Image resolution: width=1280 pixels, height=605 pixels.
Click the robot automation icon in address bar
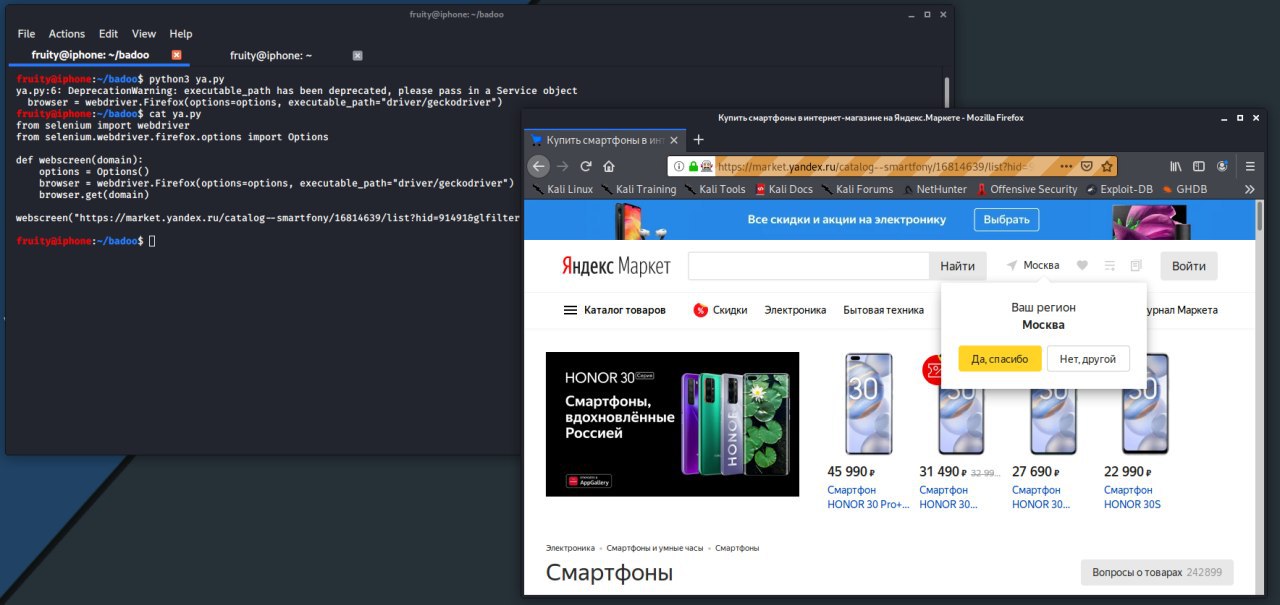(x=707, y=166)
